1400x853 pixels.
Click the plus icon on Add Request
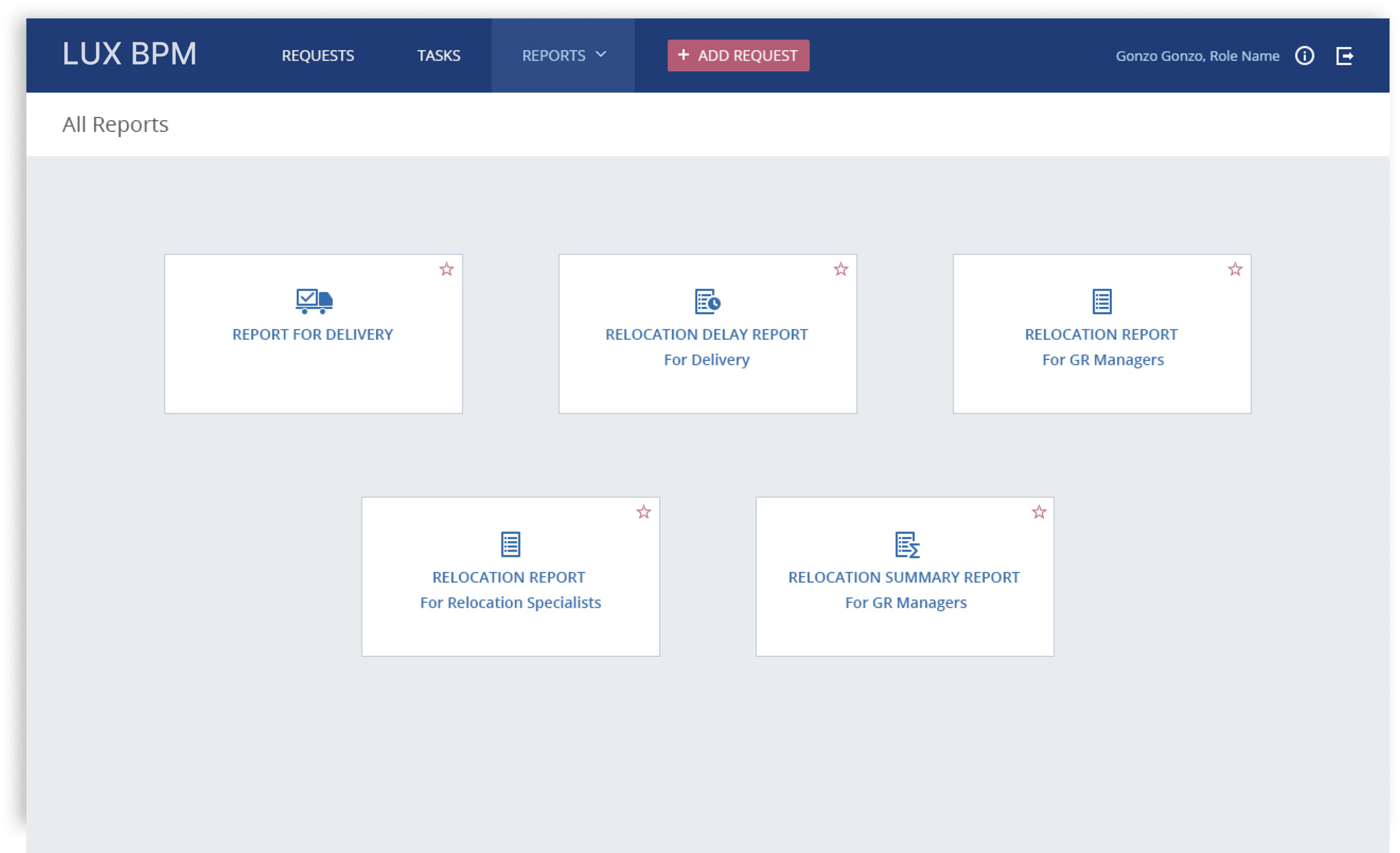tap(683, 55)
